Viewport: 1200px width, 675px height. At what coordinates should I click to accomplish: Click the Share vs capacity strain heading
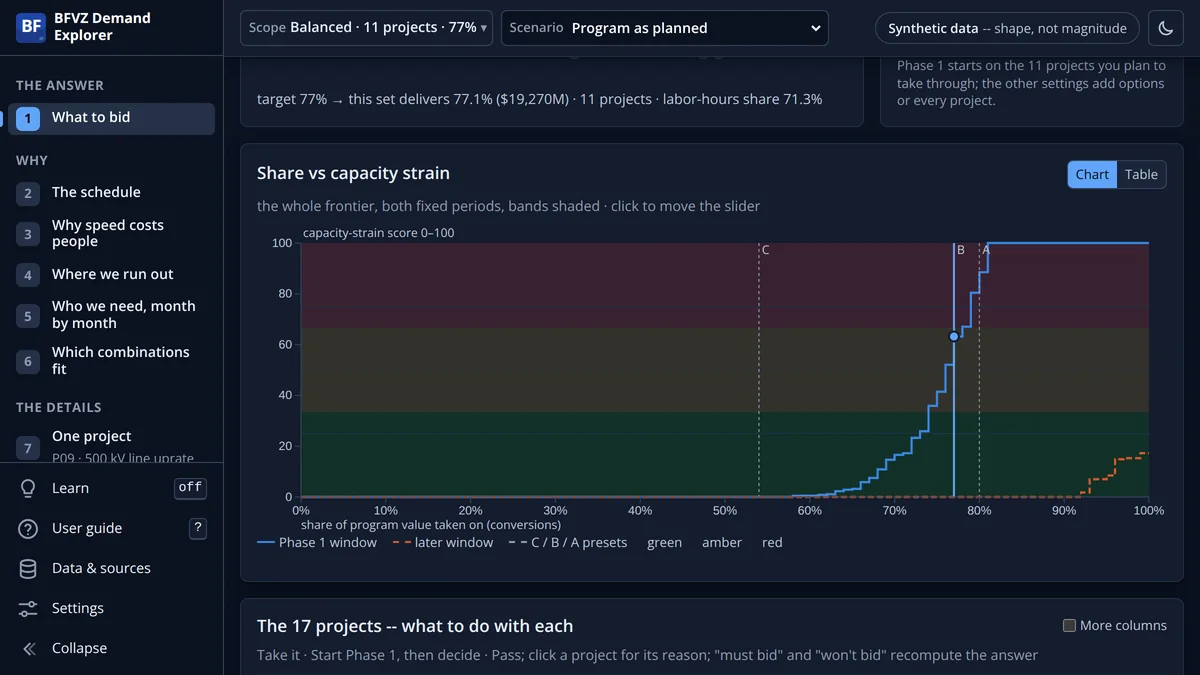pyautogui.click(x=353, y=174)
